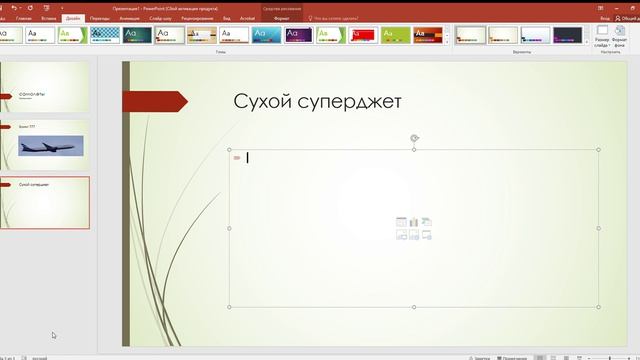Open the Главная ribbon tab
The width and height of the screenshot is (640, 360).
point(23,18)
